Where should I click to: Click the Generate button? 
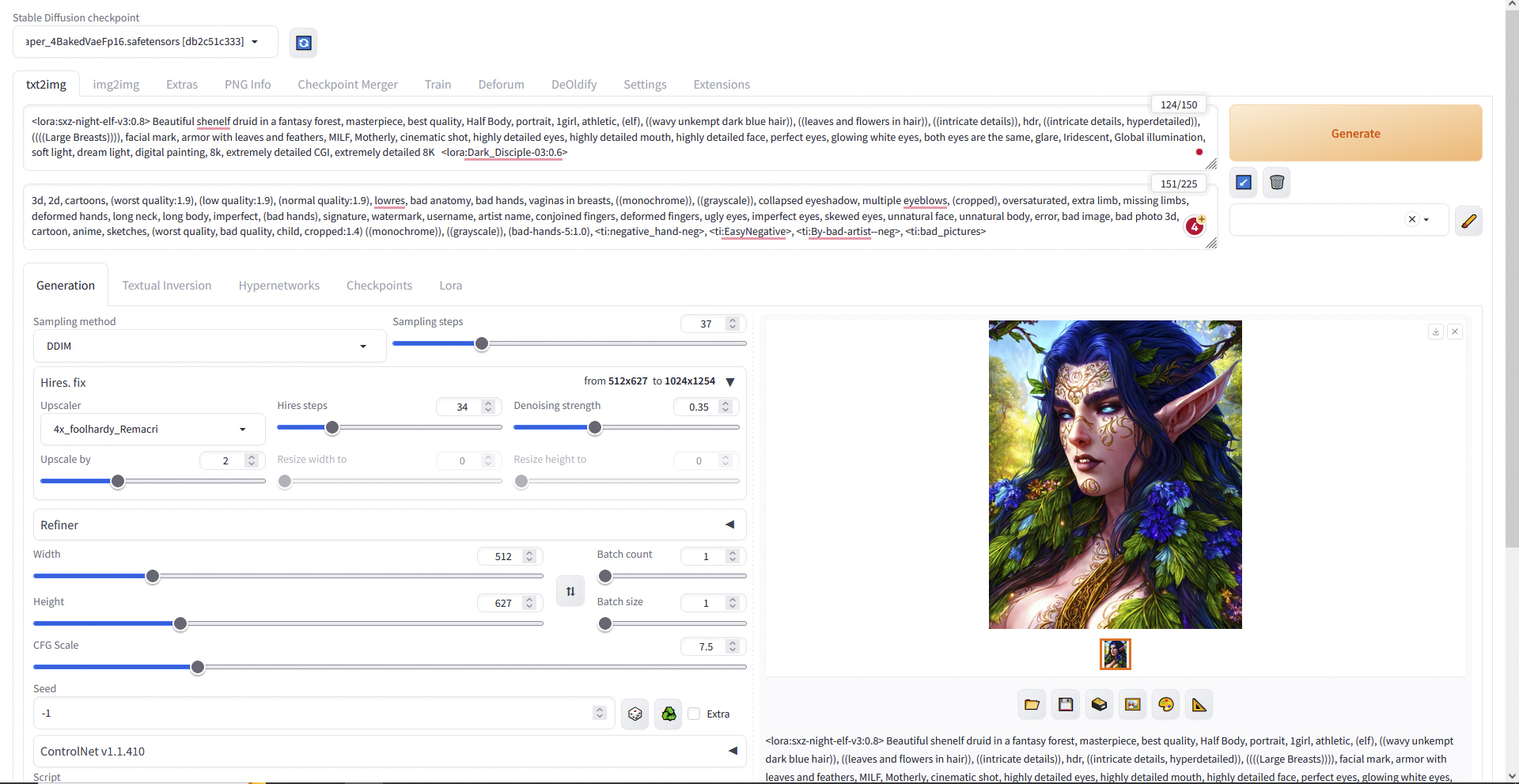(x=1355, y=133)
